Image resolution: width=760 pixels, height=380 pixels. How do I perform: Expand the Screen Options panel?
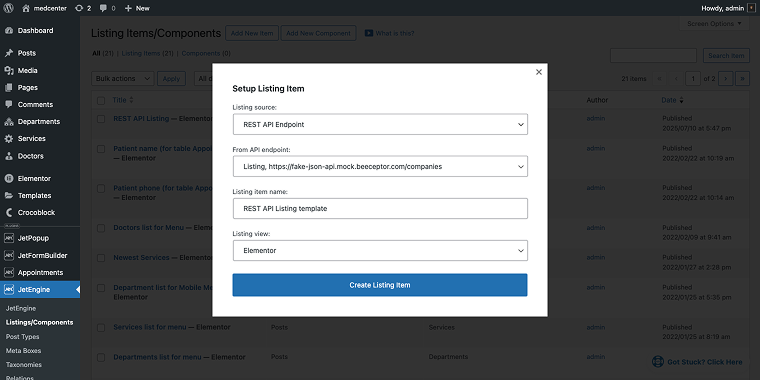(x=714, y=23)
